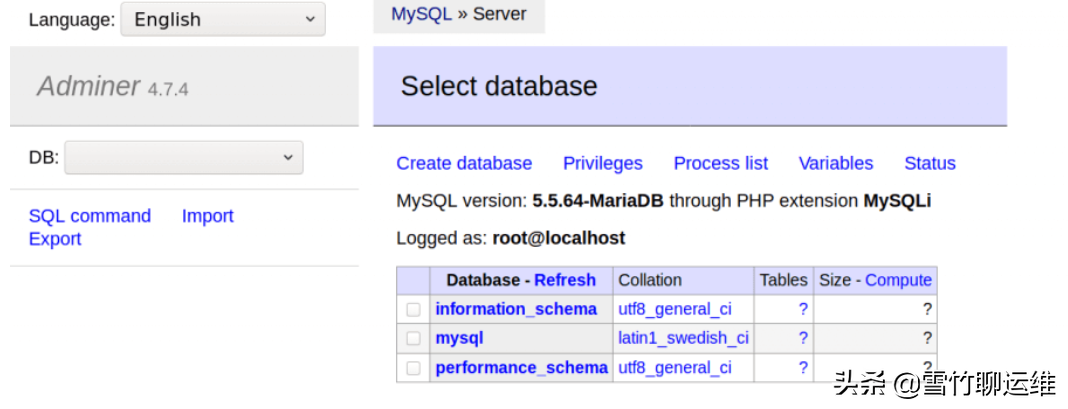Open the information_schema database
The width and height of the screenshot is (1068, 409).
point(516,309)
